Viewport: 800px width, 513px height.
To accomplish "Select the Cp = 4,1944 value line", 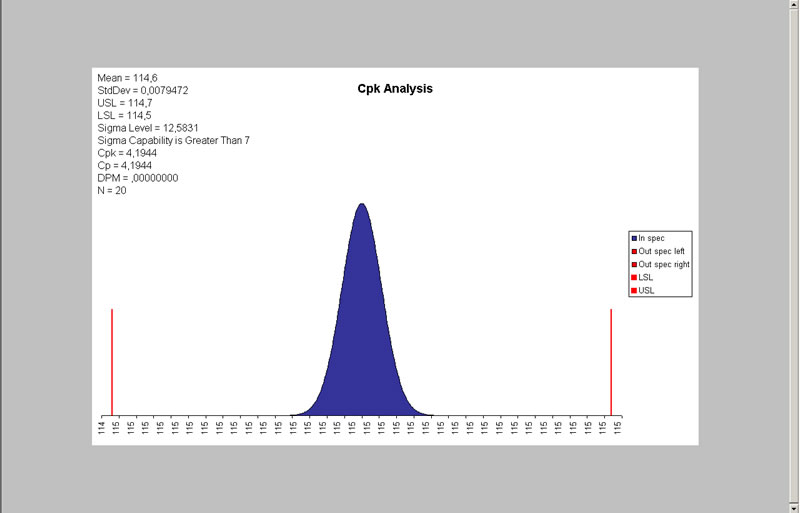I will (x=124, y=166).
